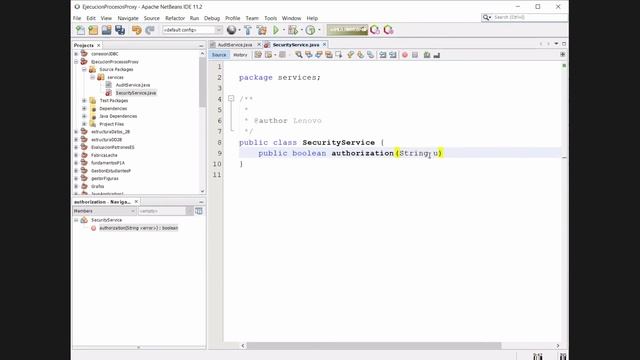The image size is (640, 360).
Task: Open the default config dropdown
Action: (x=192, y=30)
